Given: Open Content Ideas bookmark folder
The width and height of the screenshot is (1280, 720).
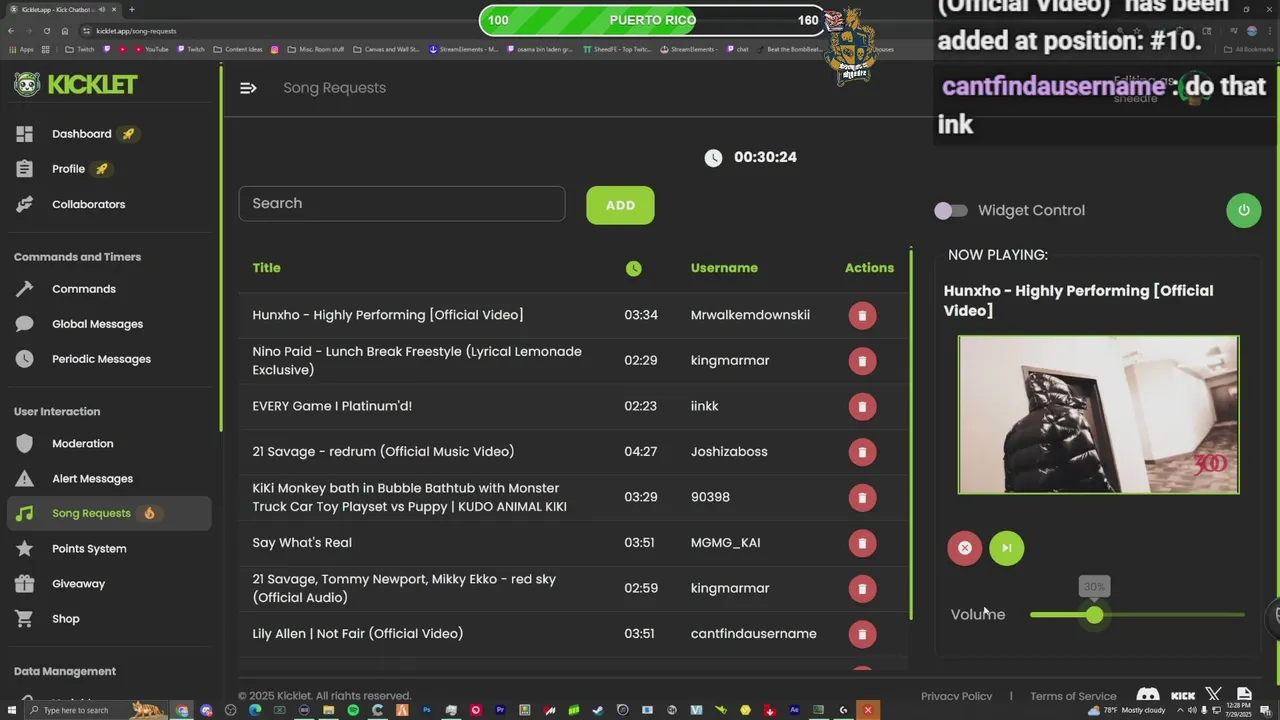Looking at the screenshot, I should tap(237, 49).
